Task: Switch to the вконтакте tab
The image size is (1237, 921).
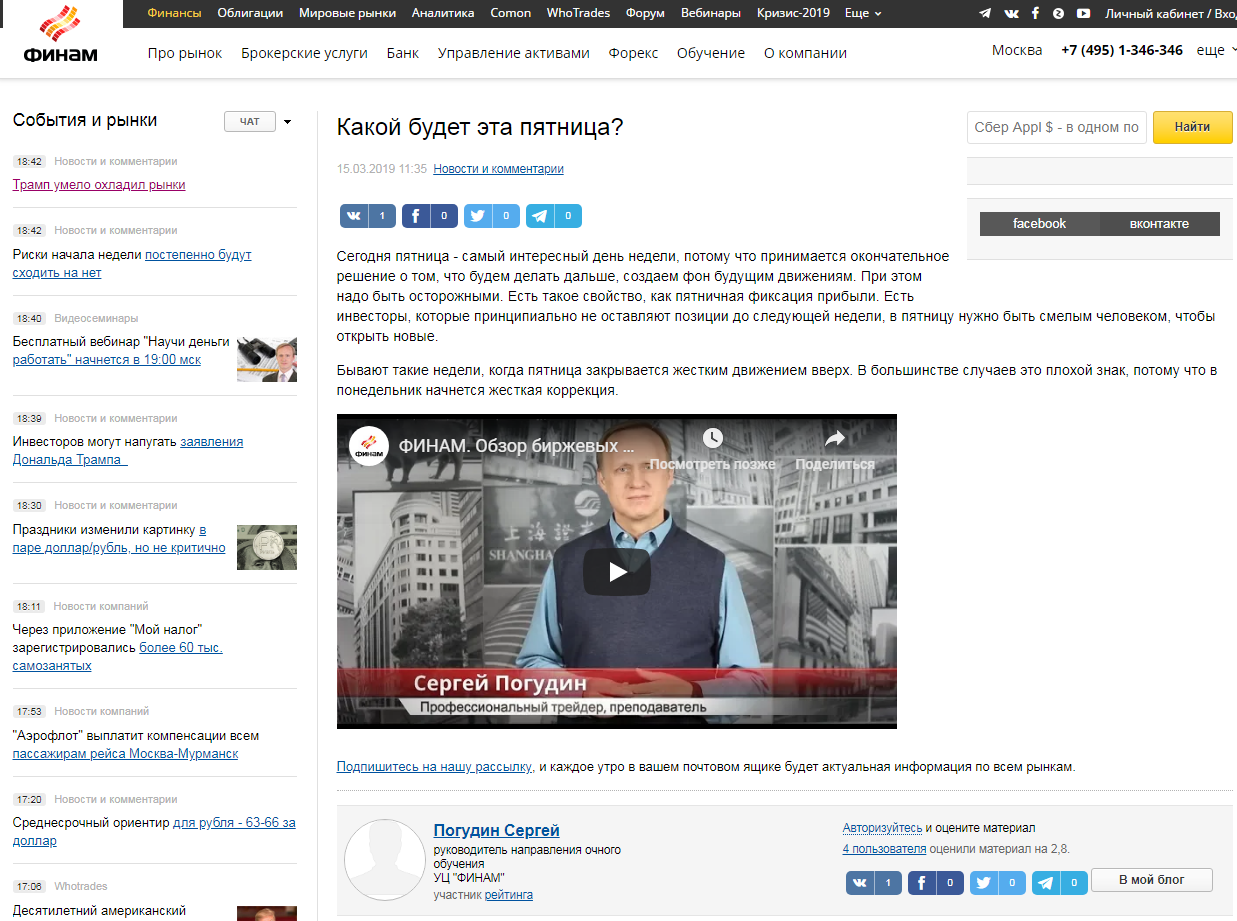Action: pos(1159,224)
